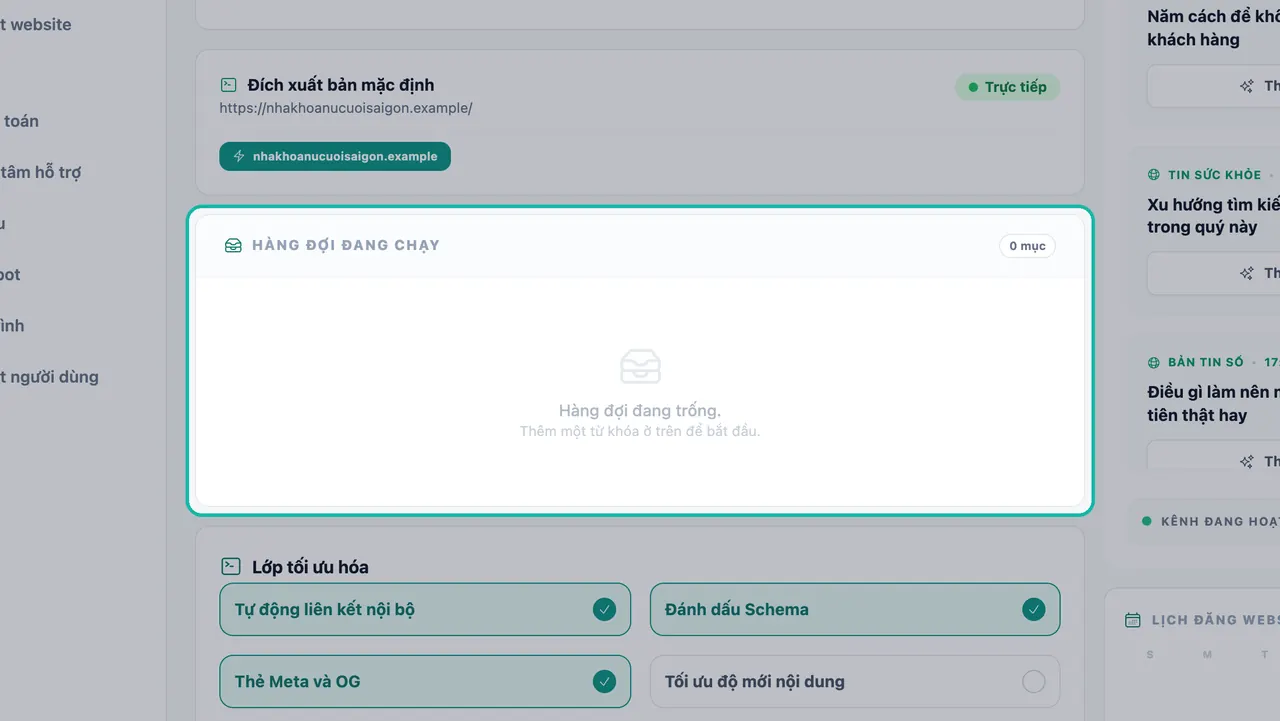Open the https://nhakhoanucuoisaigon.example/ URL text
The image size is (1280, 721).
[346, 107]
